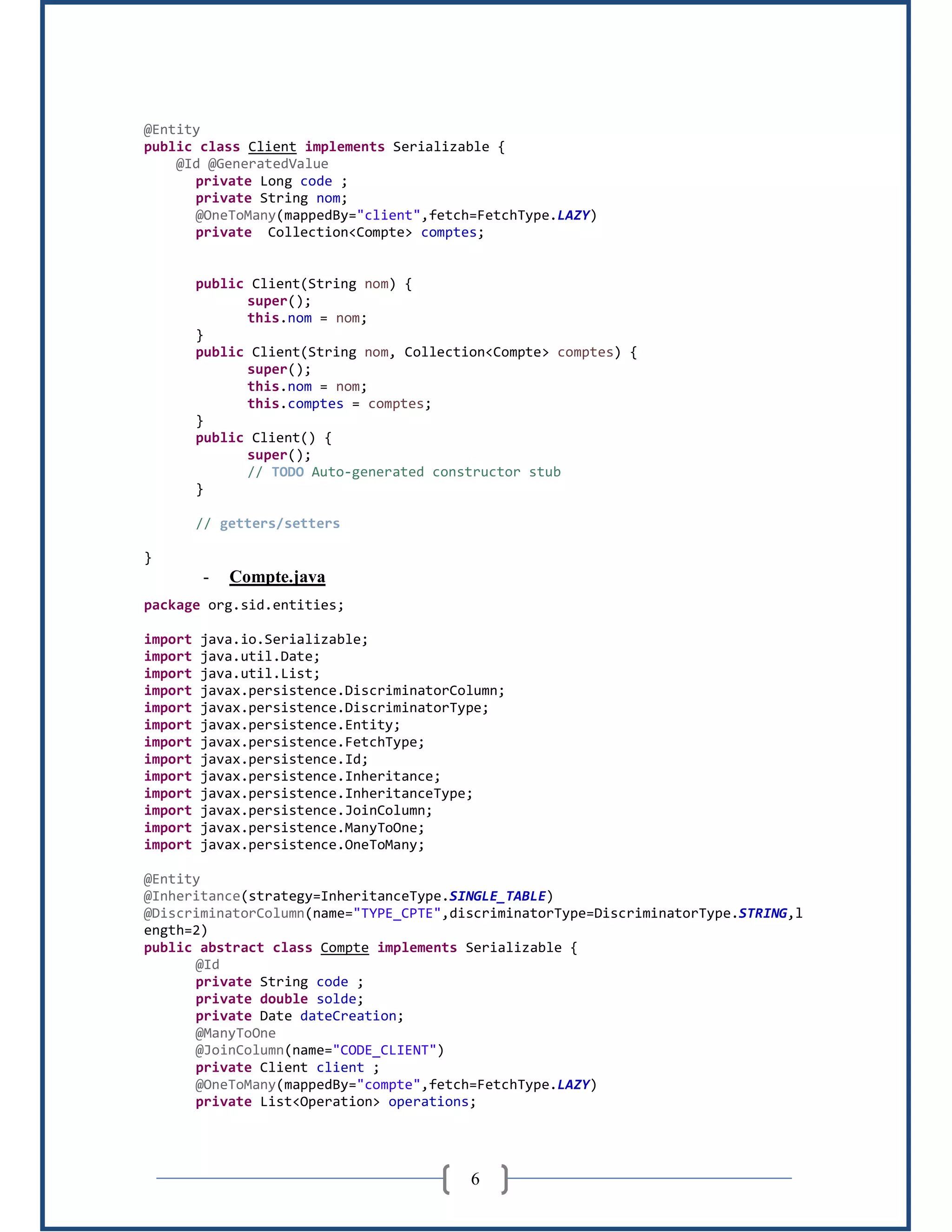Click the import of javax.persistence.DiscriminatorColumn
This screenshot has width=952, height=1232.
(324, 690)
